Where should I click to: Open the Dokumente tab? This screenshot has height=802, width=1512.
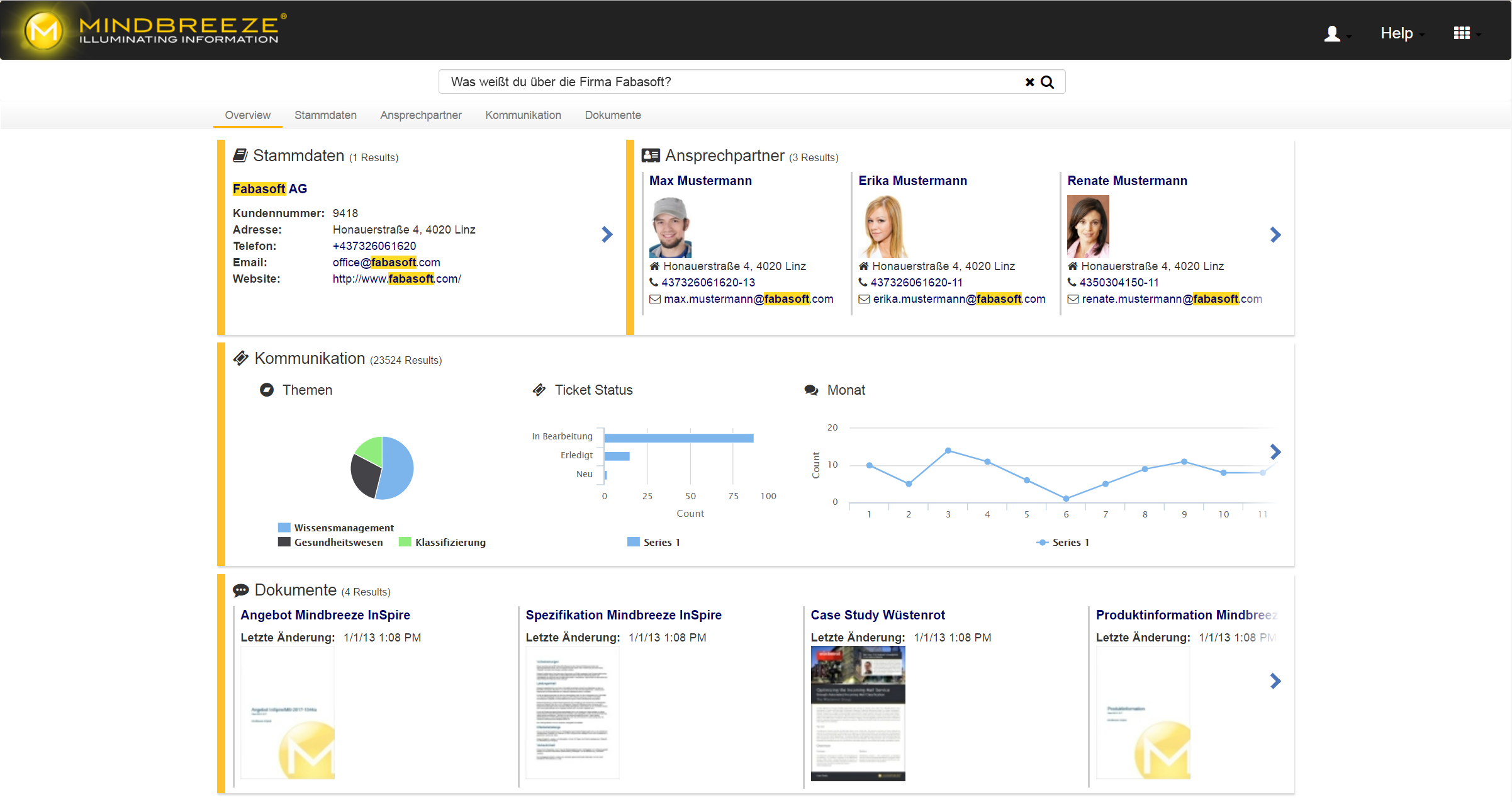click(613, 115)
